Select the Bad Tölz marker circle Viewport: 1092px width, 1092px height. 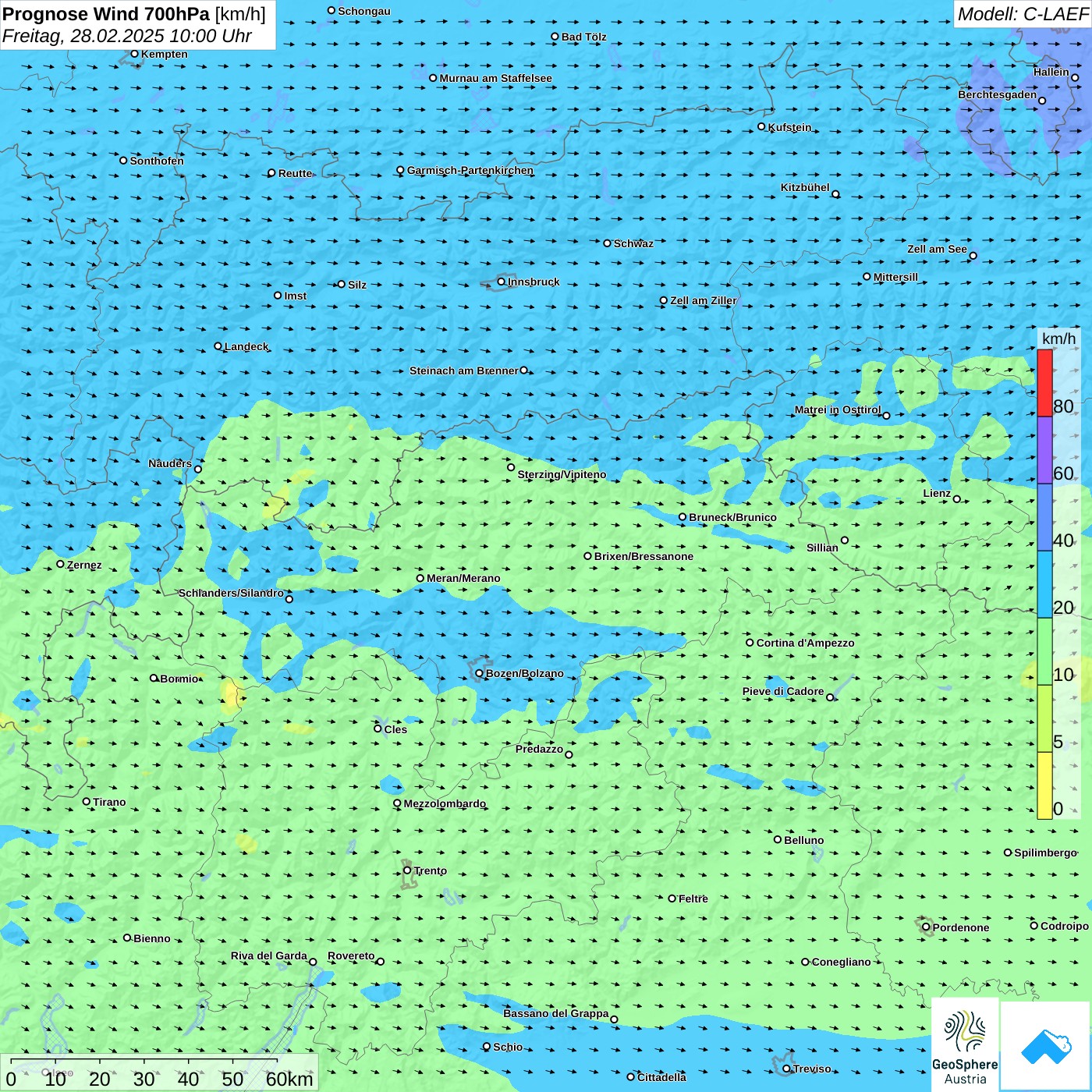tap(555, 37)
